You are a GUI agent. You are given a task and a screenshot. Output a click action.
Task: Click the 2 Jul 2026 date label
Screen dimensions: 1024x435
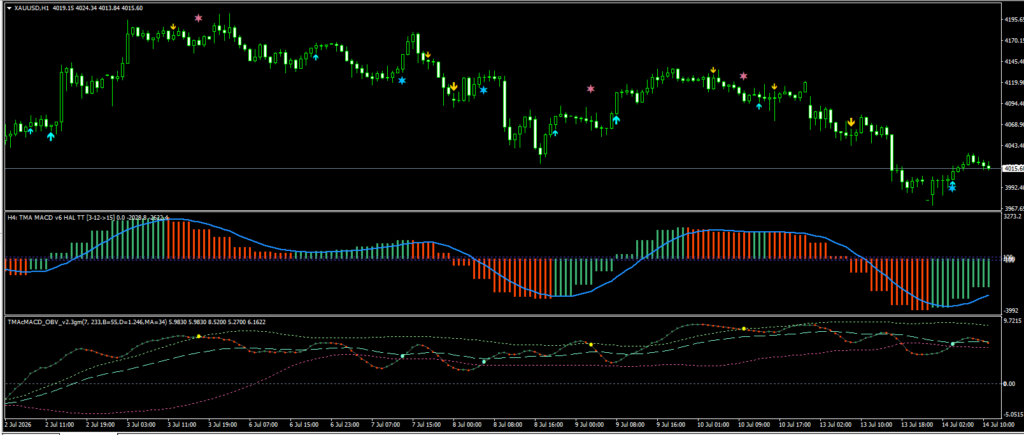coord(18,423)
